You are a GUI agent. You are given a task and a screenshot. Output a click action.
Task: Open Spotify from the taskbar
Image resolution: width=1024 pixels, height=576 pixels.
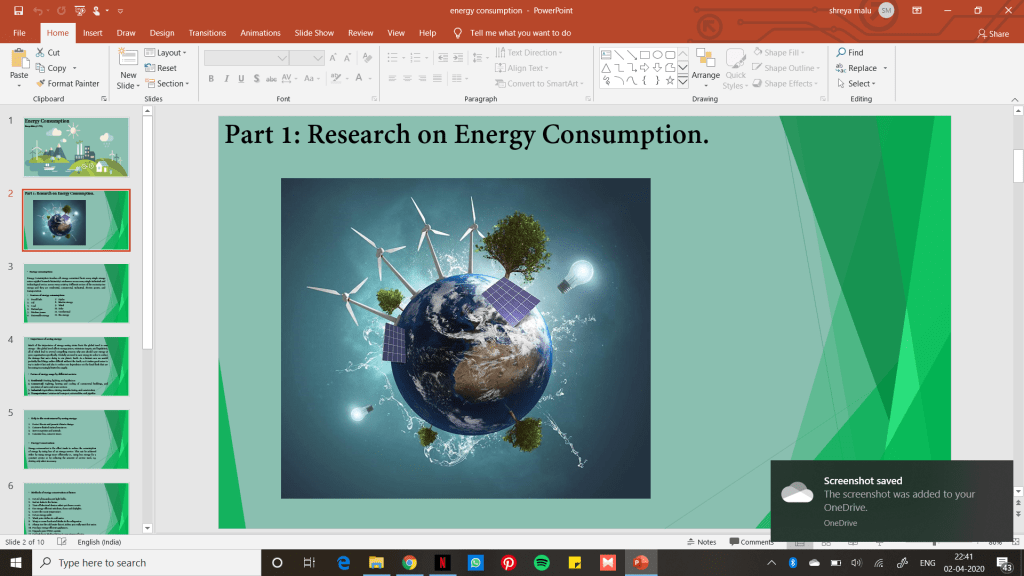[541, 563]
